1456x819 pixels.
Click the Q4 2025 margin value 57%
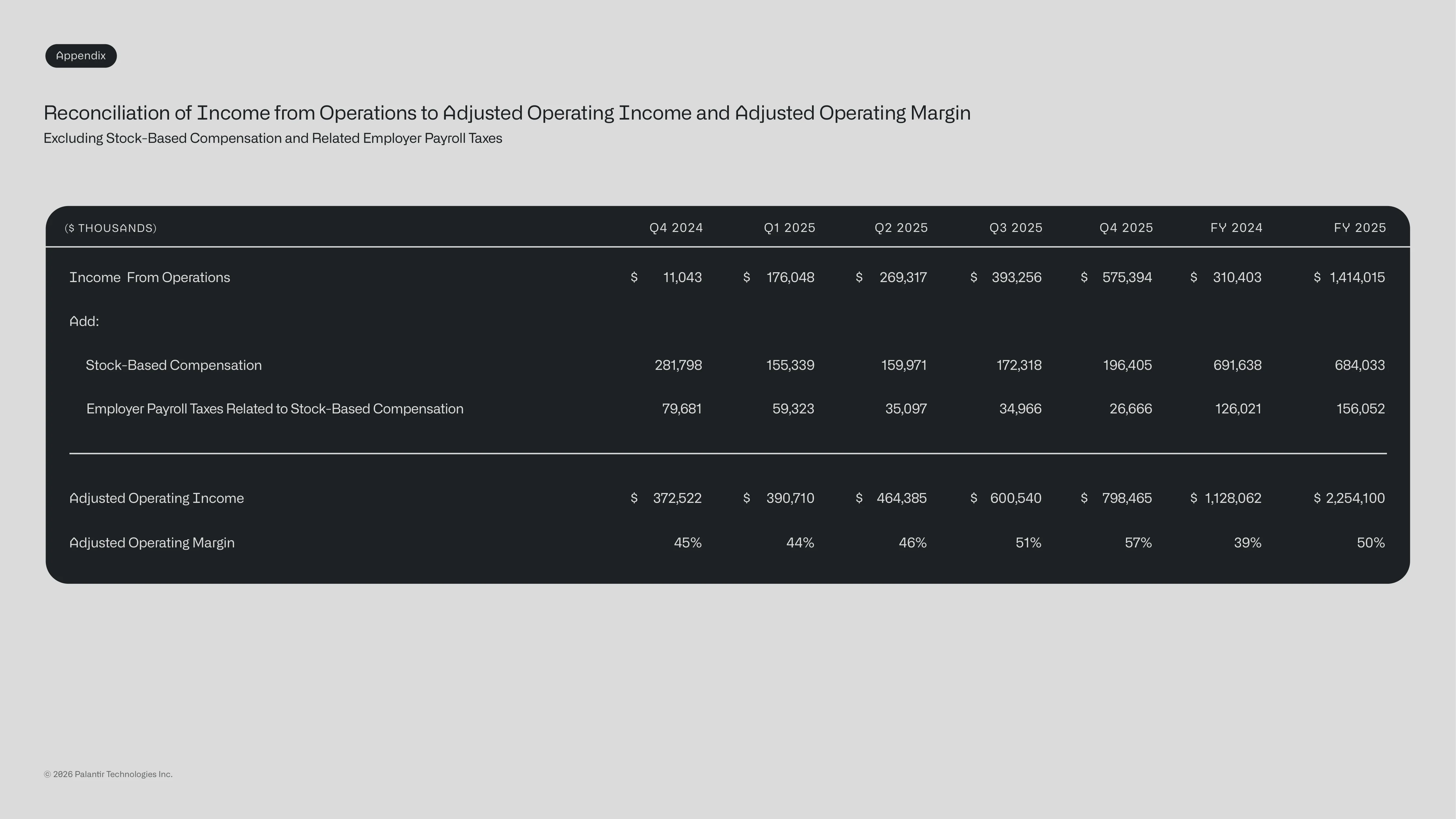pyautogui.click(x=1138, y=543)
